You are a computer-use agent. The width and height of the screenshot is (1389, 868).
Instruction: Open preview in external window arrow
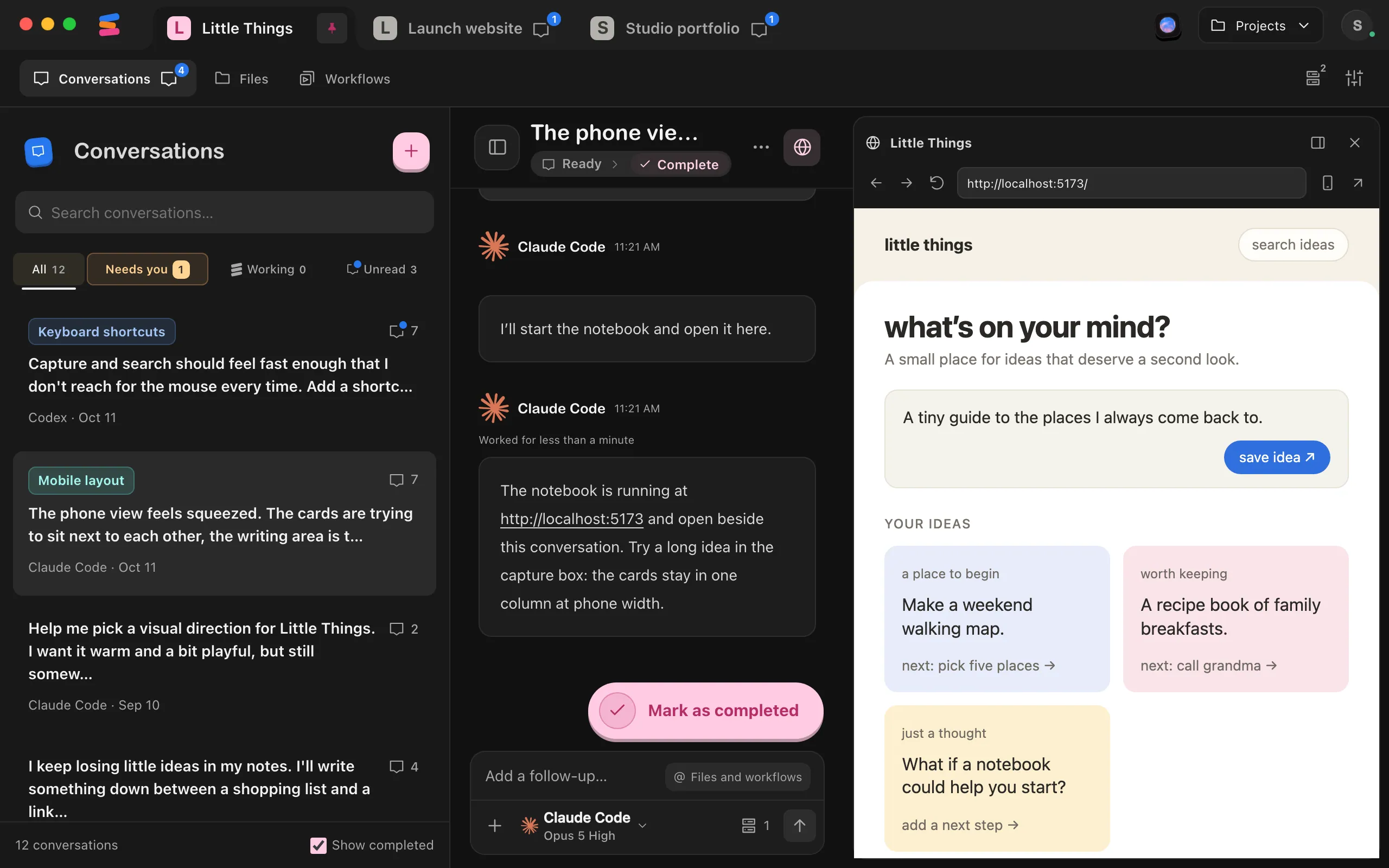click(x=1358, y=183)
